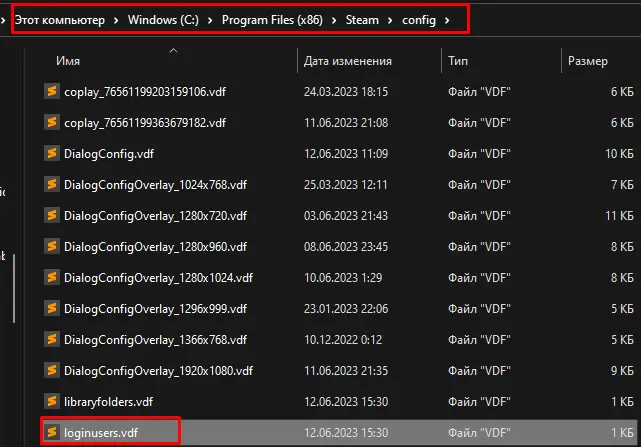Select file name coplay_76561199363679182.vdf
This screenshot has height=447, width=641.
(145, 123)
